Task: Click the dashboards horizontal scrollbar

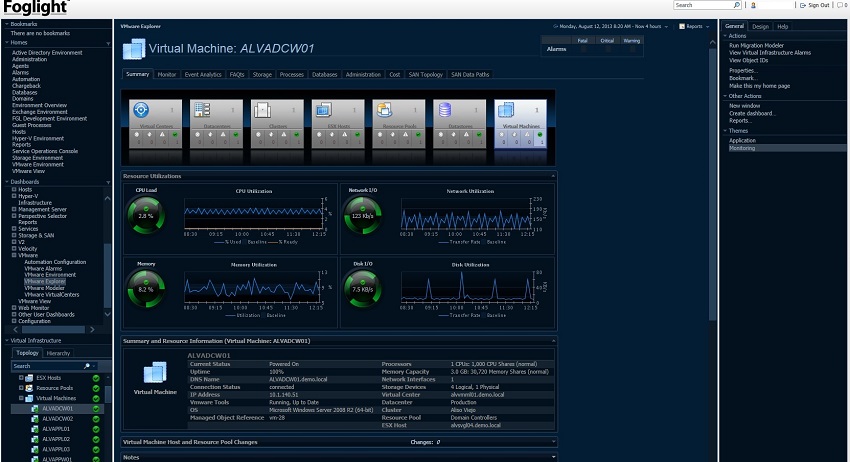Action: coord(53,330)
